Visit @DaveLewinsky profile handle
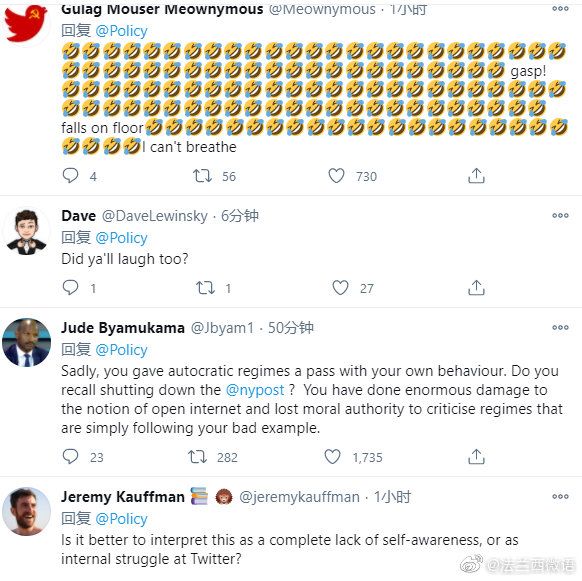 (x=154, y=216)
